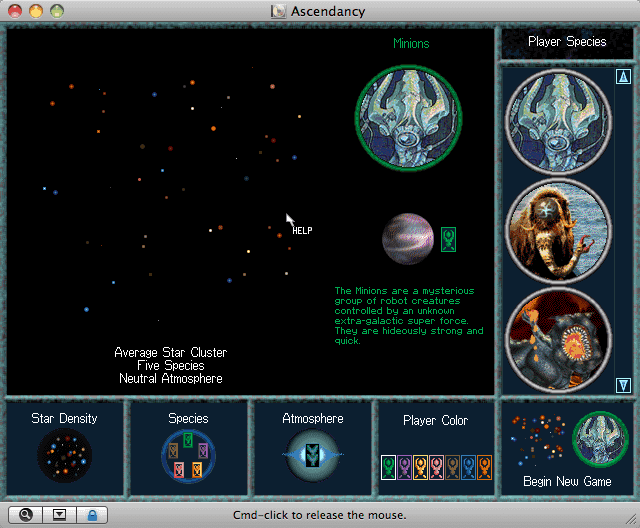640x528 pixels.
Task: Select the green player color
Action: [x=388, y=467]
